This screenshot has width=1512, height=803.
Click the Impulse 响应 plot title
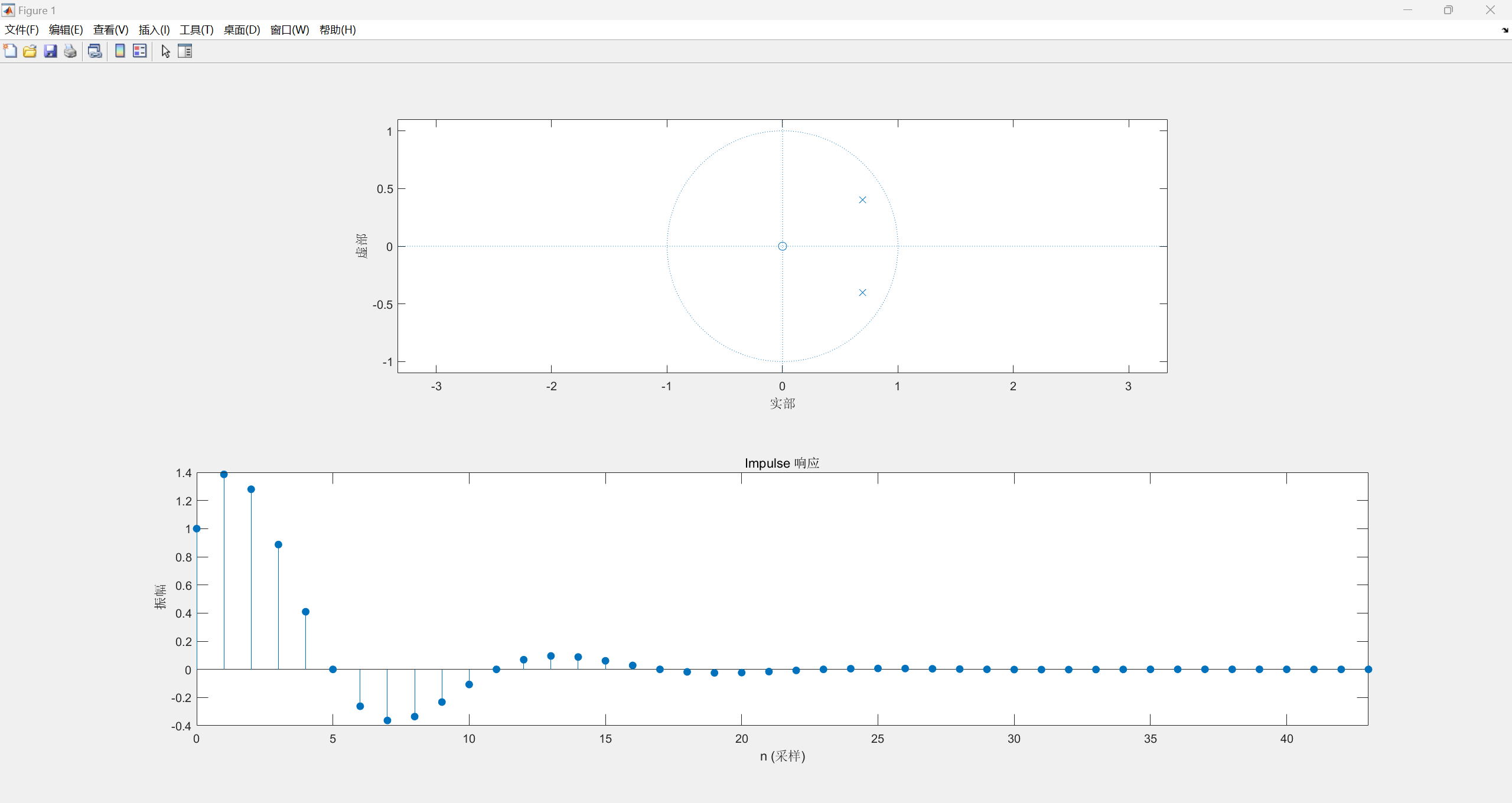781,463
